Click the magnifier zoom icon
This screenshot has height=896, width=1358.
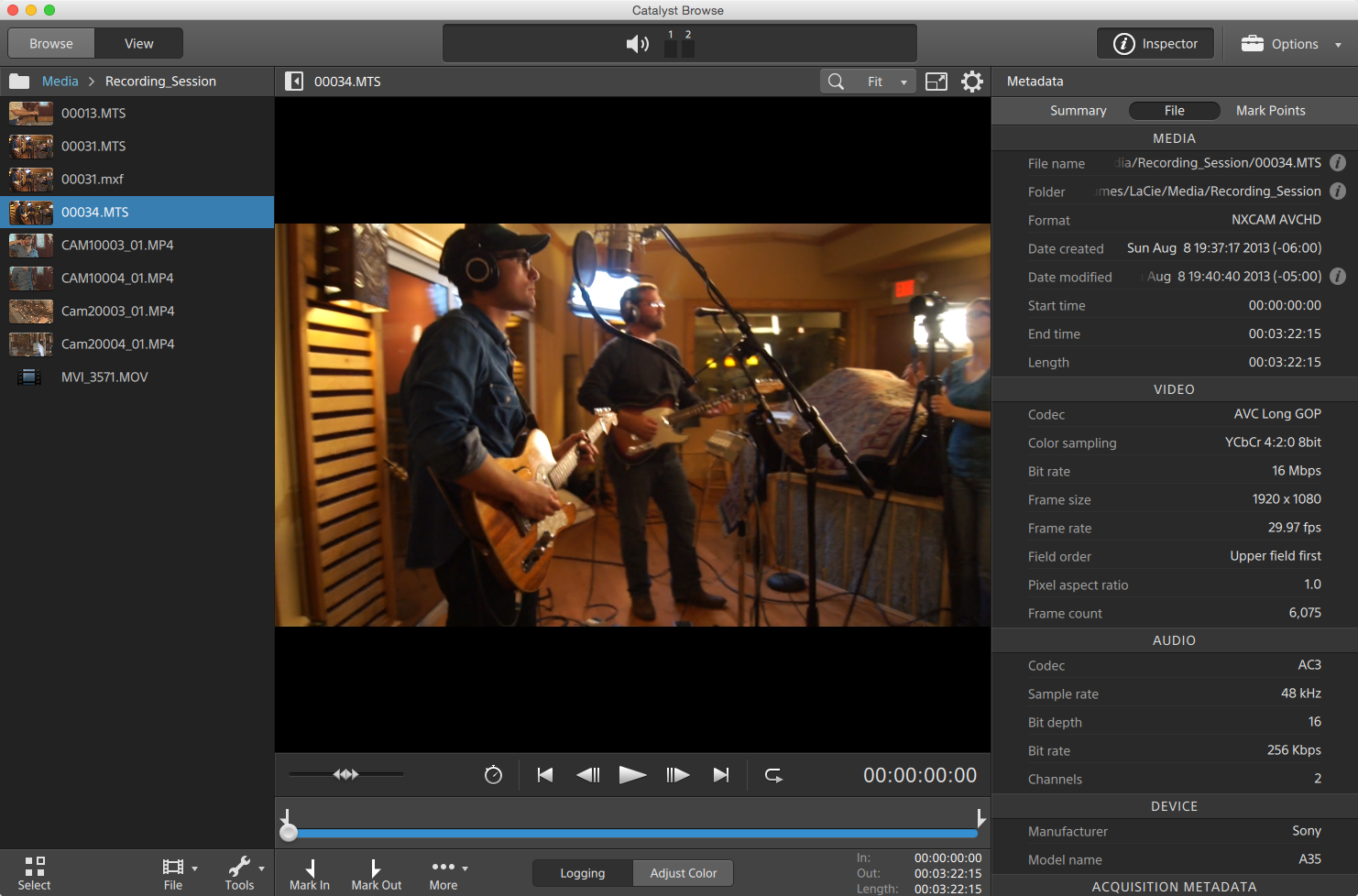[836, 82]
